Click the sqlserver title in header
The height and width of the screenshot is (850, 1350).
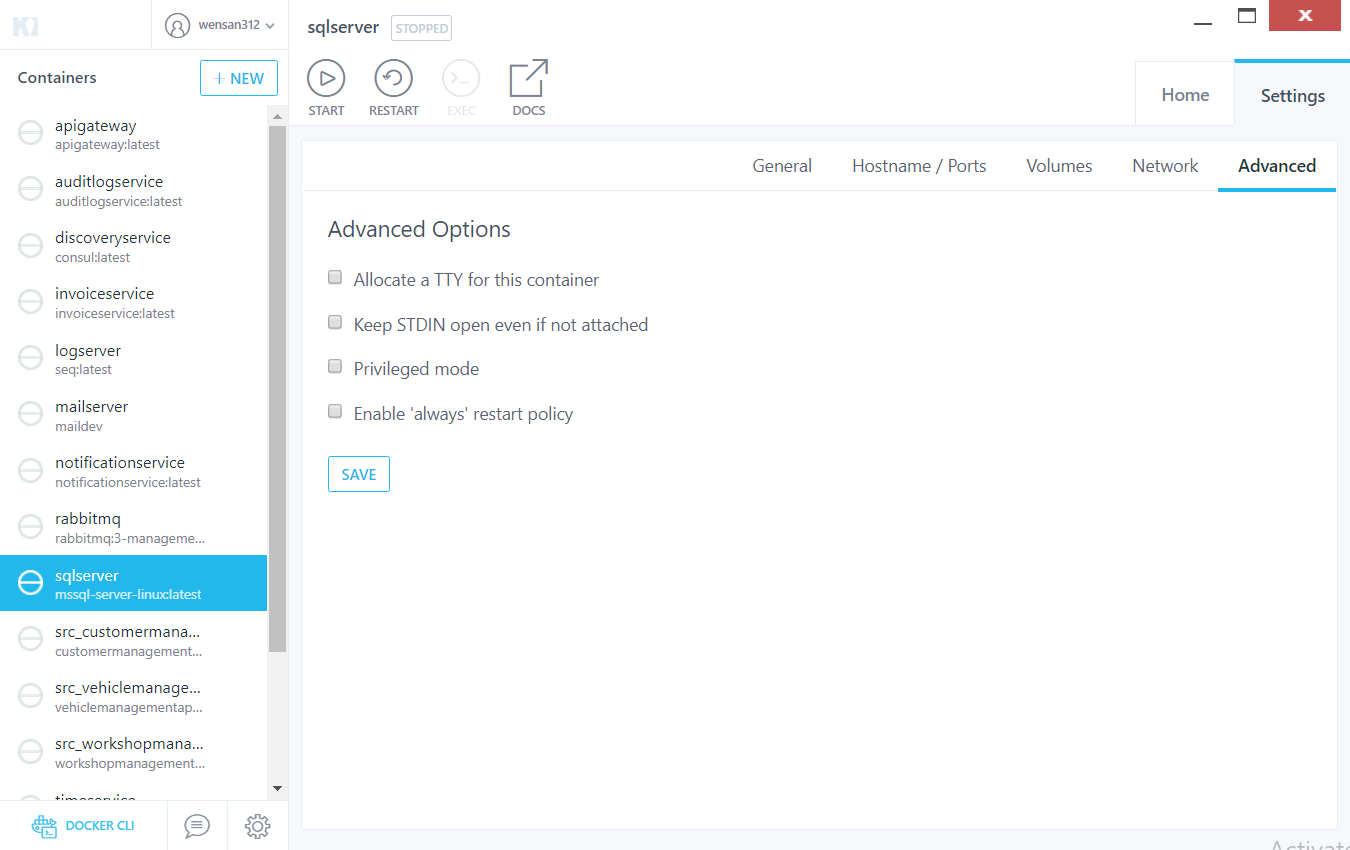point(343,28)
